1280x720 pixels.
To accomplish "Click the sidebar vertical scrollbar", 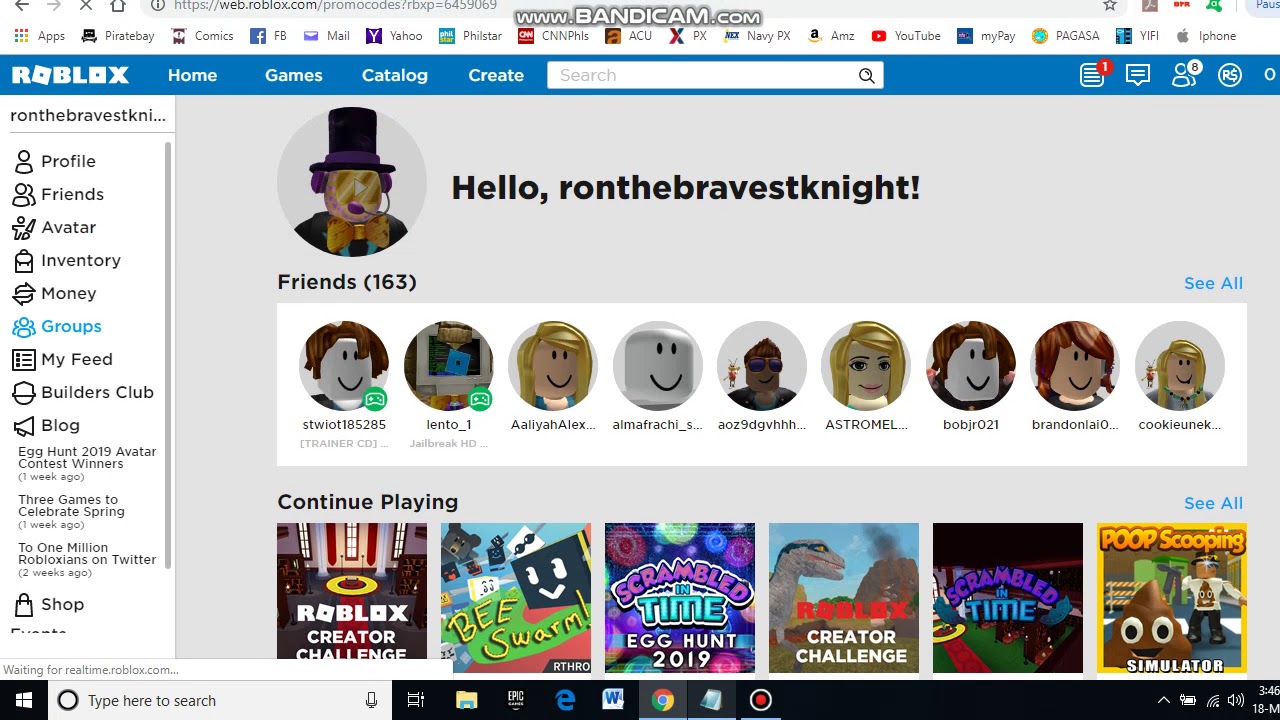I will pyautogui.click(x=168, y=355).
